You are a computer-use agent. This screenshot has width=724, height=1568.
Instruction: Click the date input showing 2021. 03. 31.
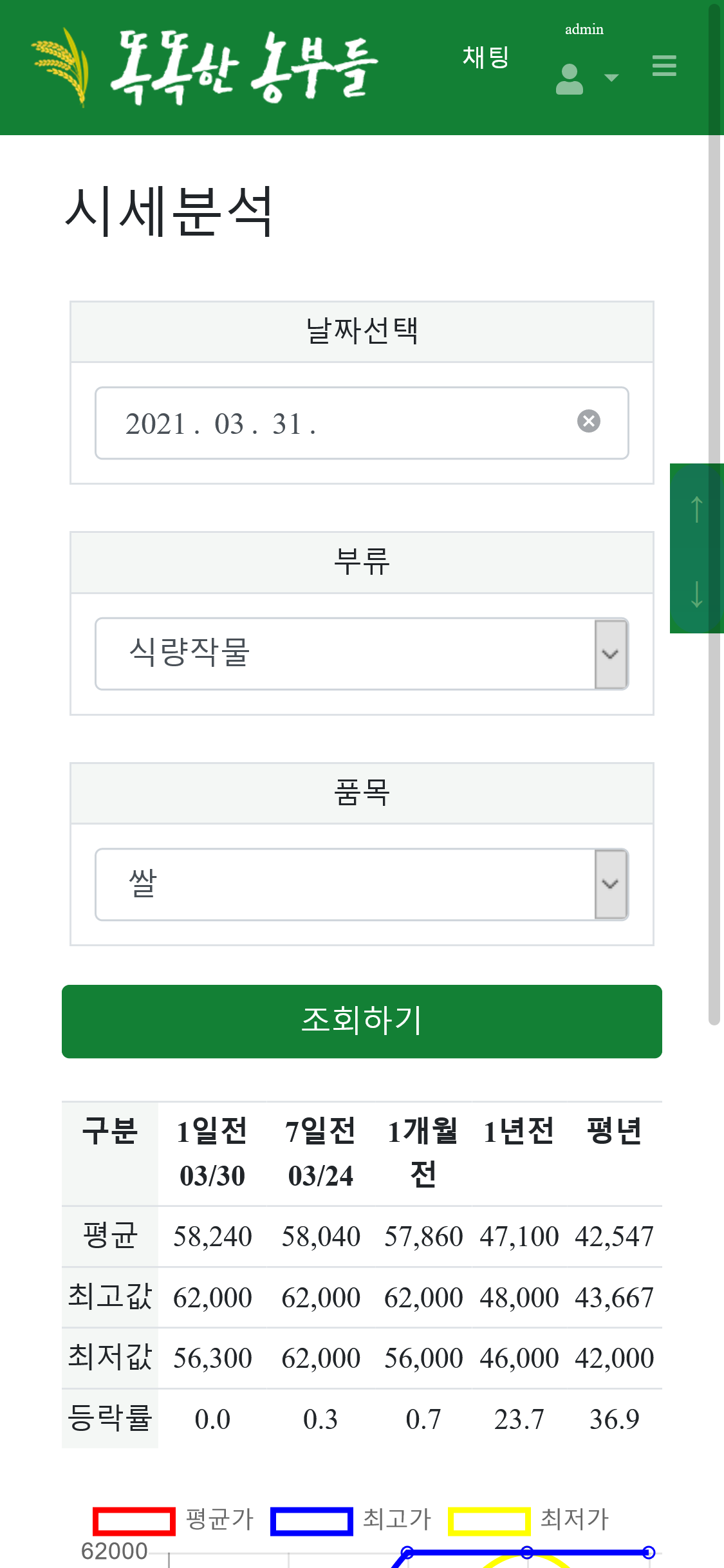pos(335,424)
